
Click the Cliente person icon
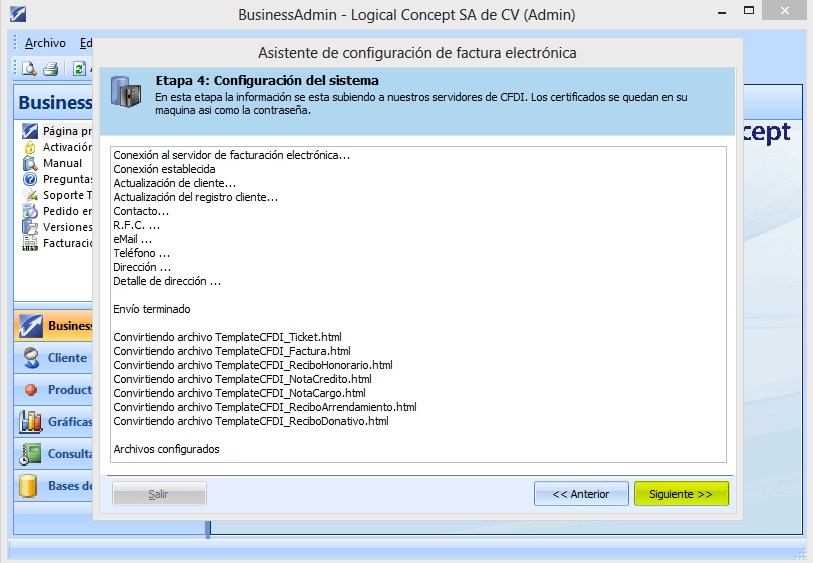click(31, 358)
